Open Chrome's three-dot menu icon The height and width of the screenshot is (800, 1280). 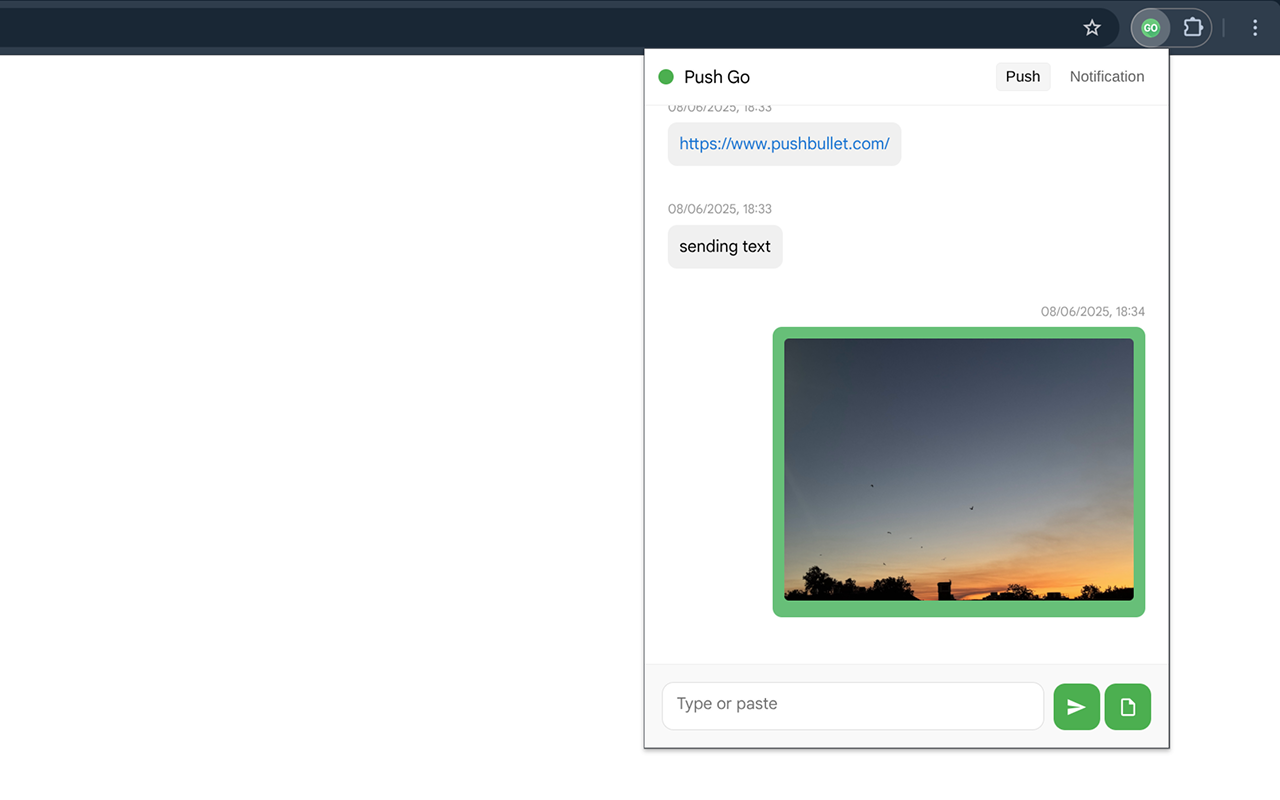1254,27
